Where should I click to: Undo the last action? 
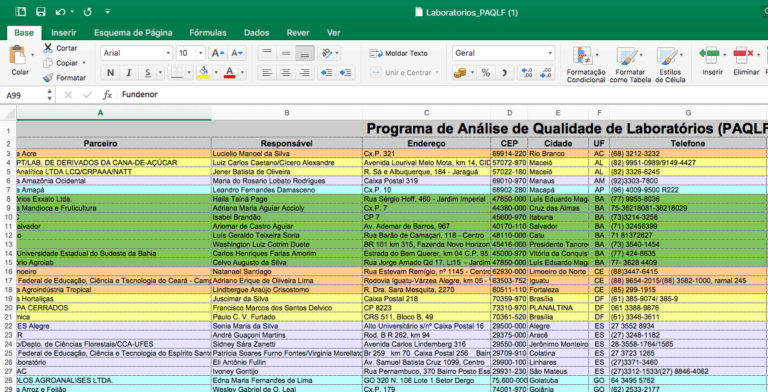tap(61, 12)
